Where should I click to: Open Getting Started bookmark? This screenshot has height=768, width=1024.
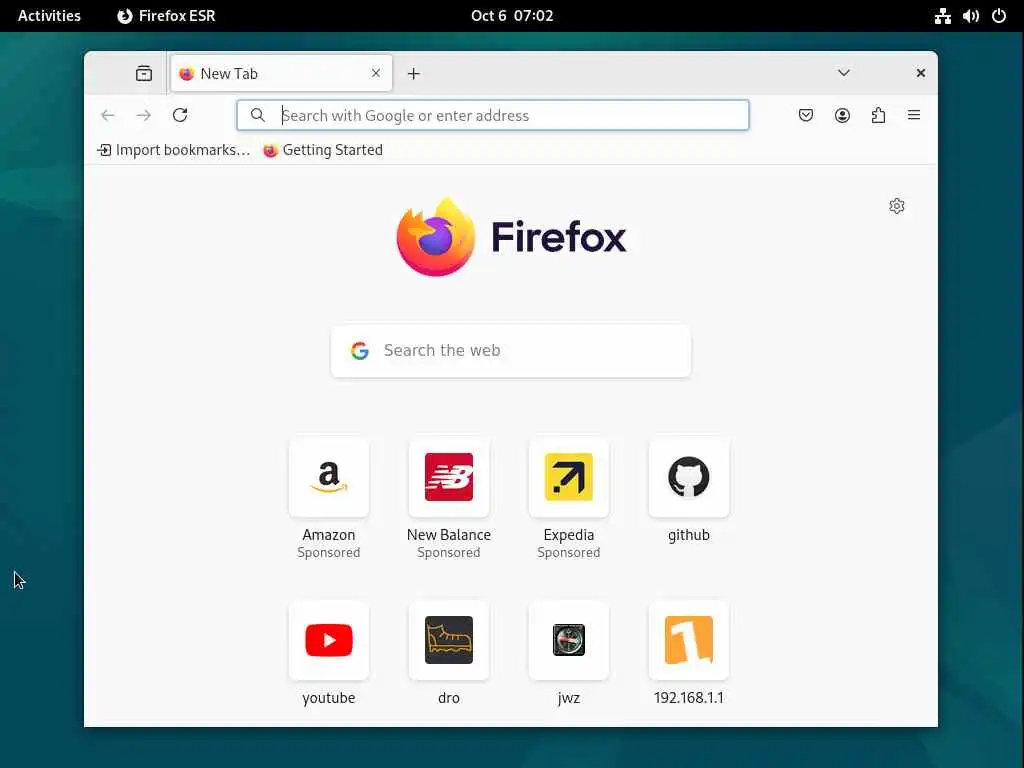click(x=323, y=150)
